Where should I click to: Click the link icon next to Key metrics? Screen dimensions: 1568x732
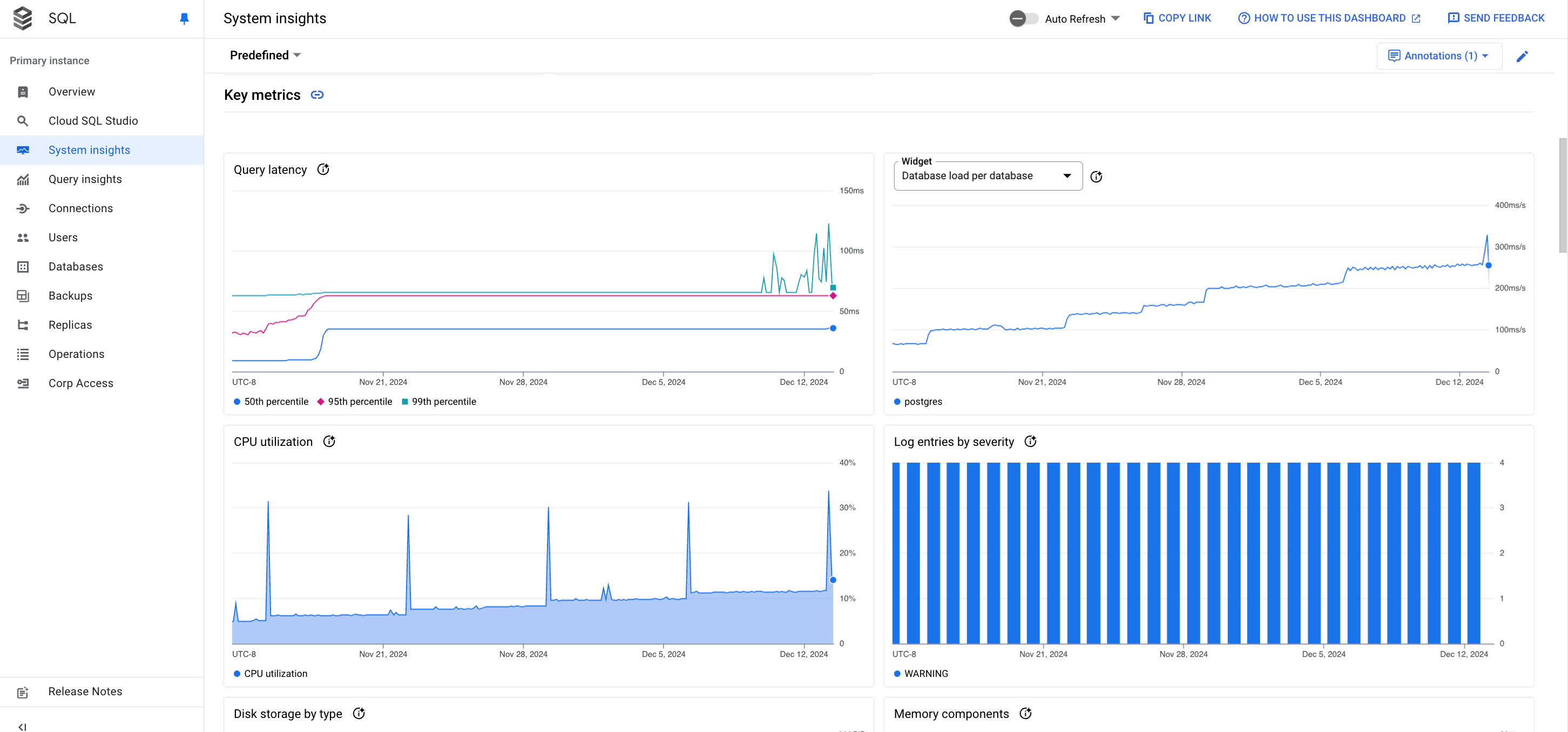tap(317, 95)
